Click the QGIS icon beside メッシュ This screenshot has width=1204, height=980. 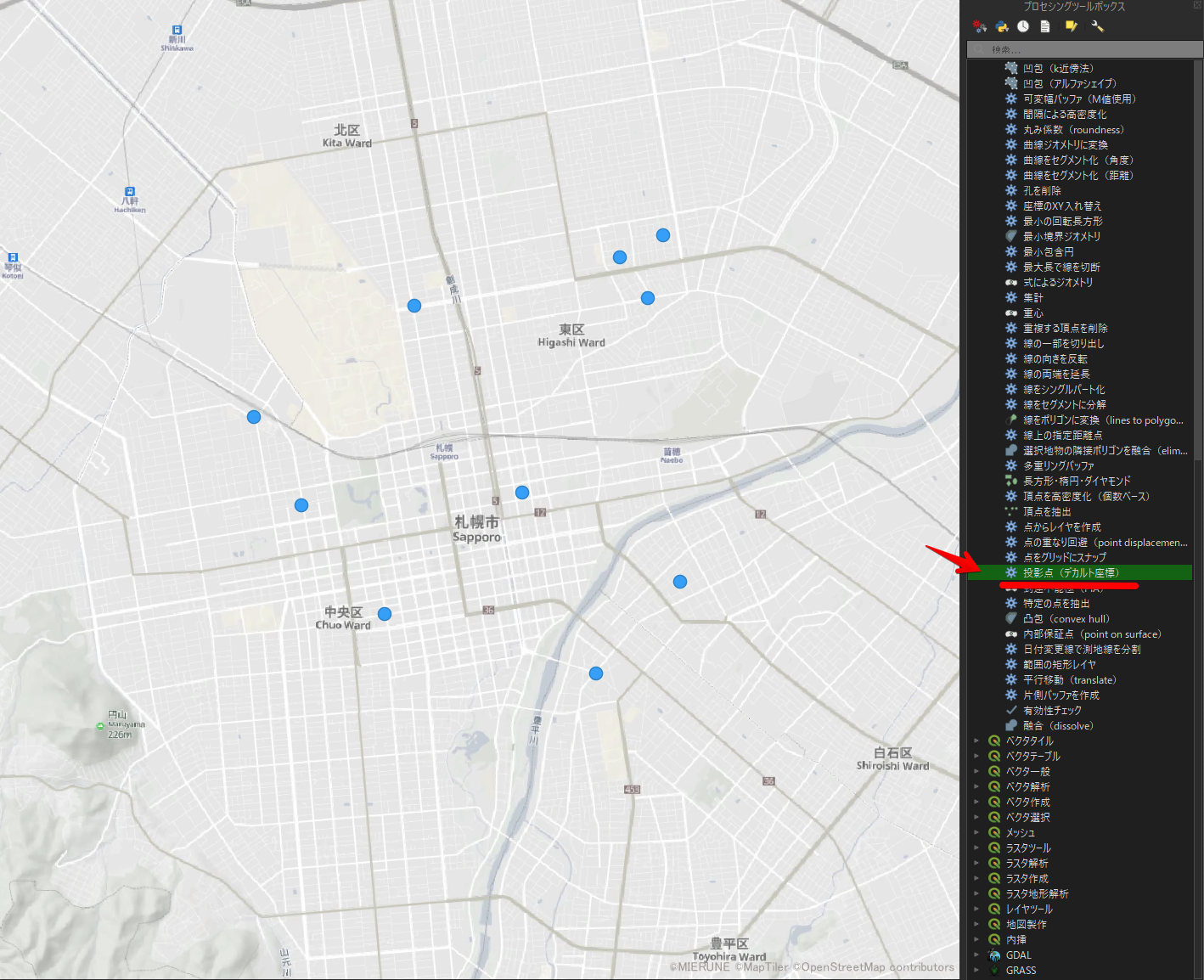tap(994, 832)
